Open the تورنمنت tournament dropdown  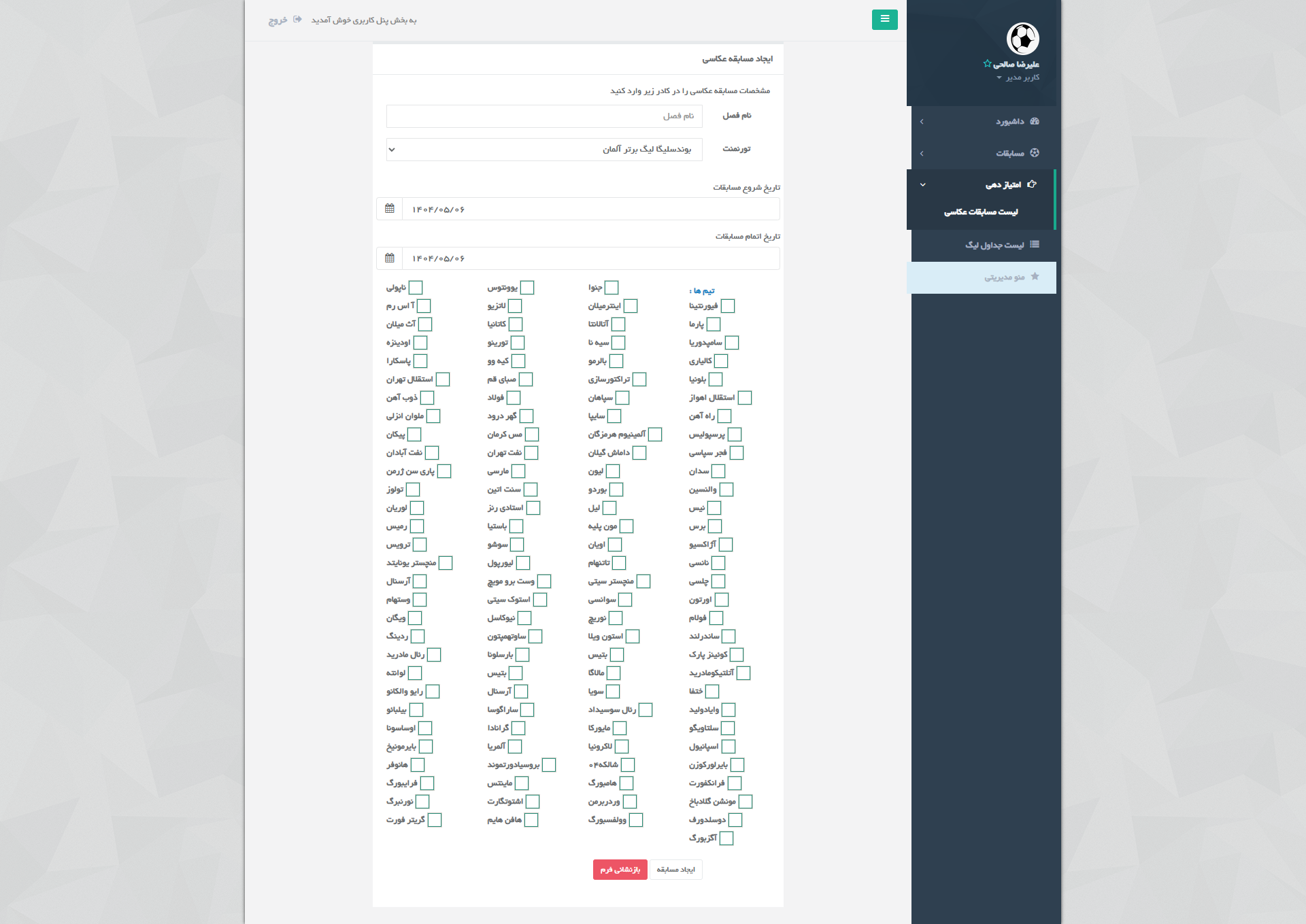coord(544,150)
